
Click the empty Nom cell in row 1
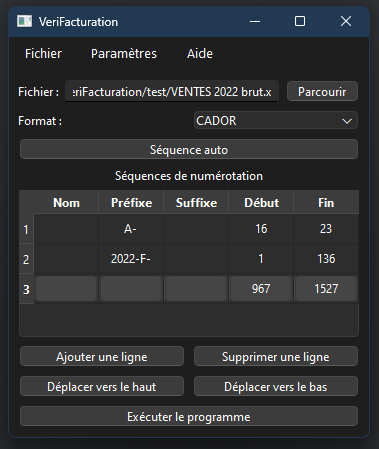tap(66, 229)
